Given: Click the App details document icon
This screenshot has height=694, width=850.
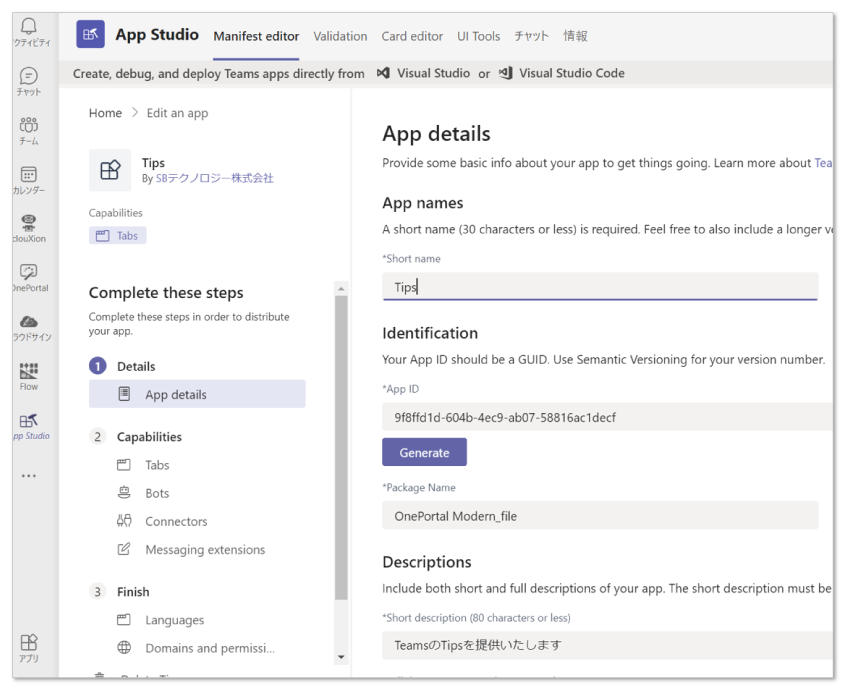Looking at the screenshot, I should [x=124, y=394].
